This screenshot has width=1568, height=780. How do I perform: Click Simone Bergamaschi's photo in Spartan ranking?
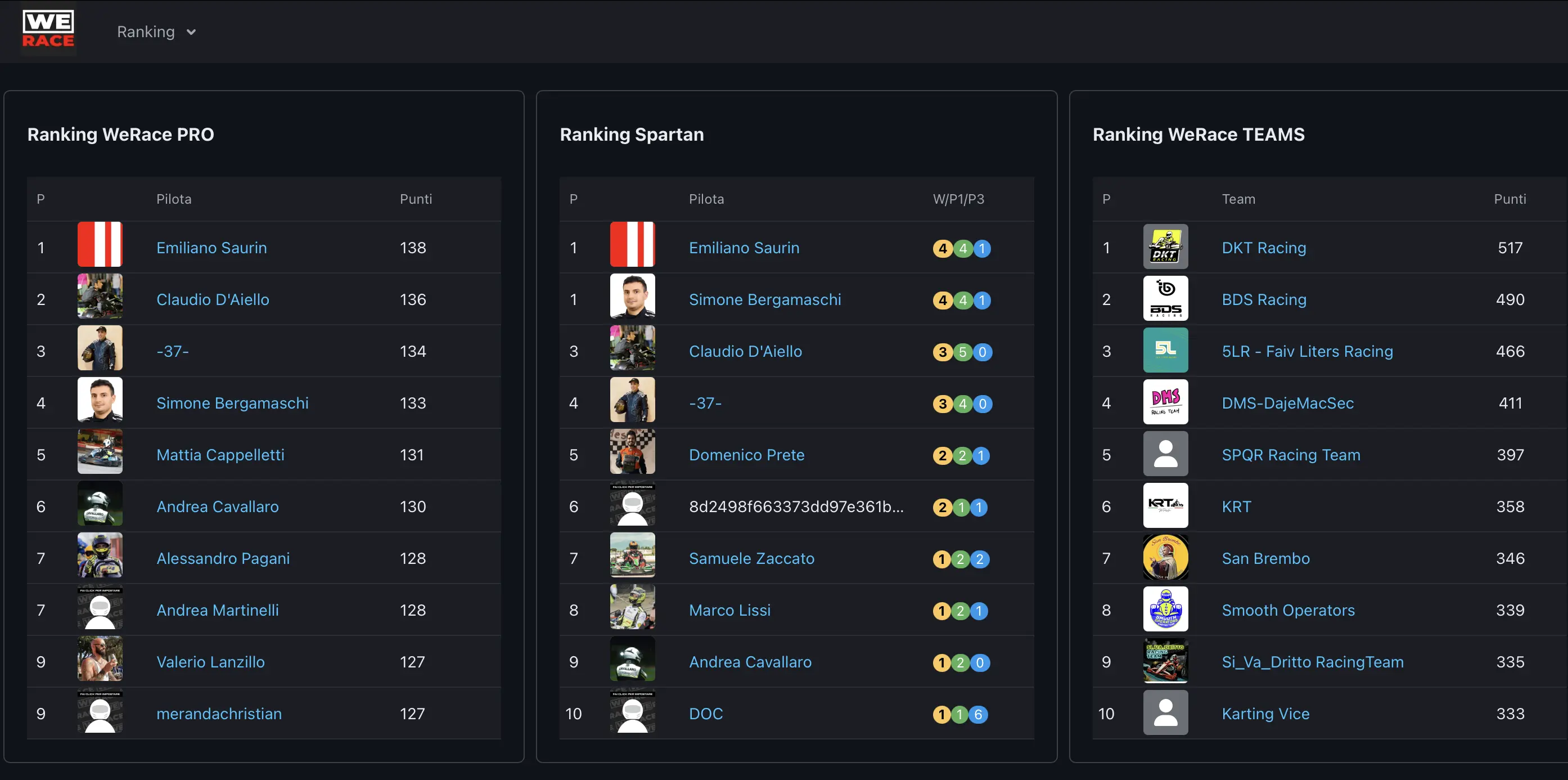click(633, 297)
